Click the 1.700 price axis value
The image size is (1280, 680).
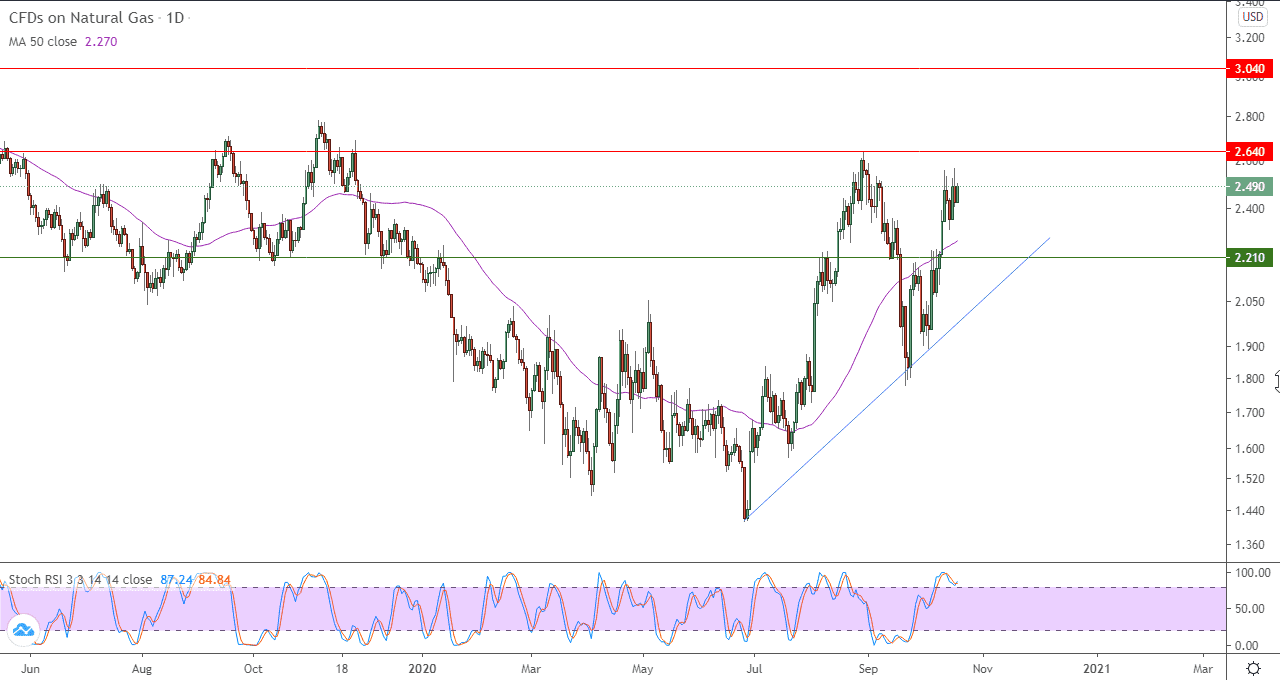pos(1251,413)
